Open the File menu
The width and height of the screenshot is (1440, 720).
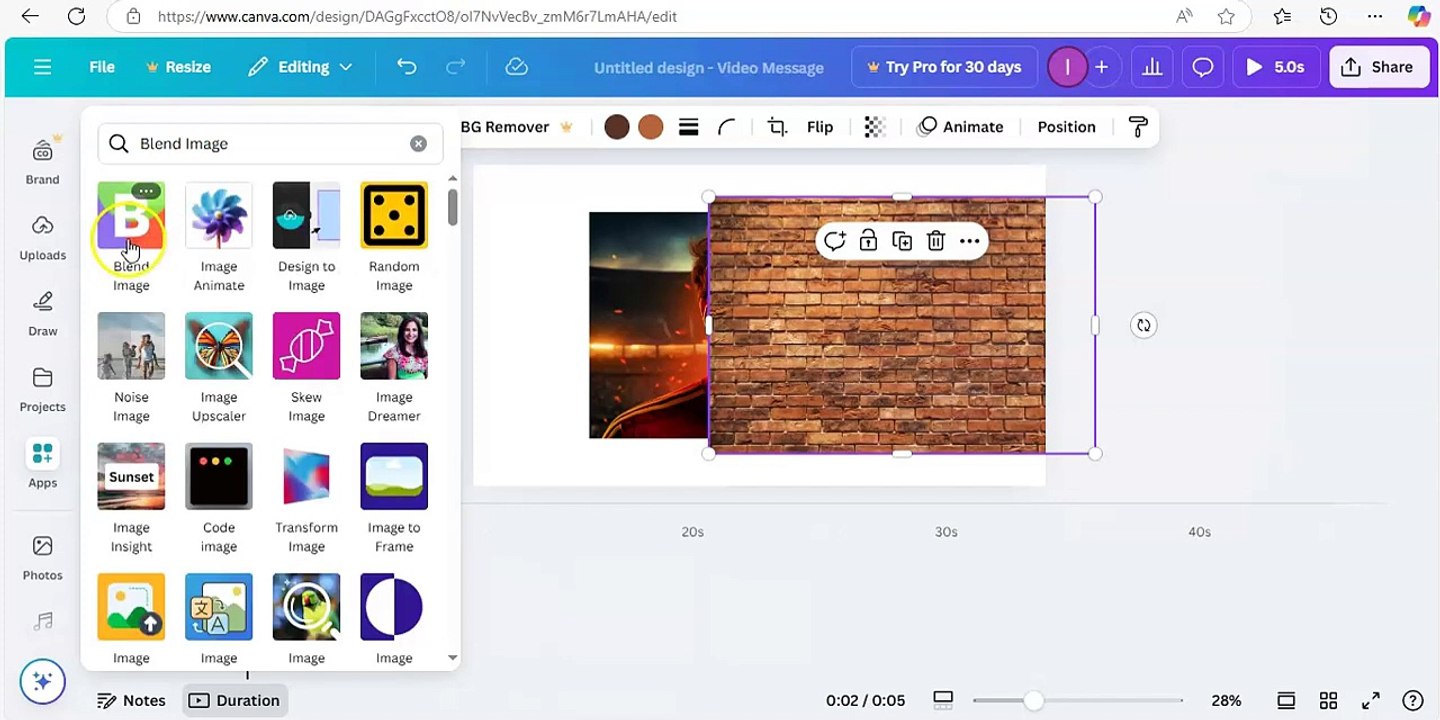(x=102, y=67)
